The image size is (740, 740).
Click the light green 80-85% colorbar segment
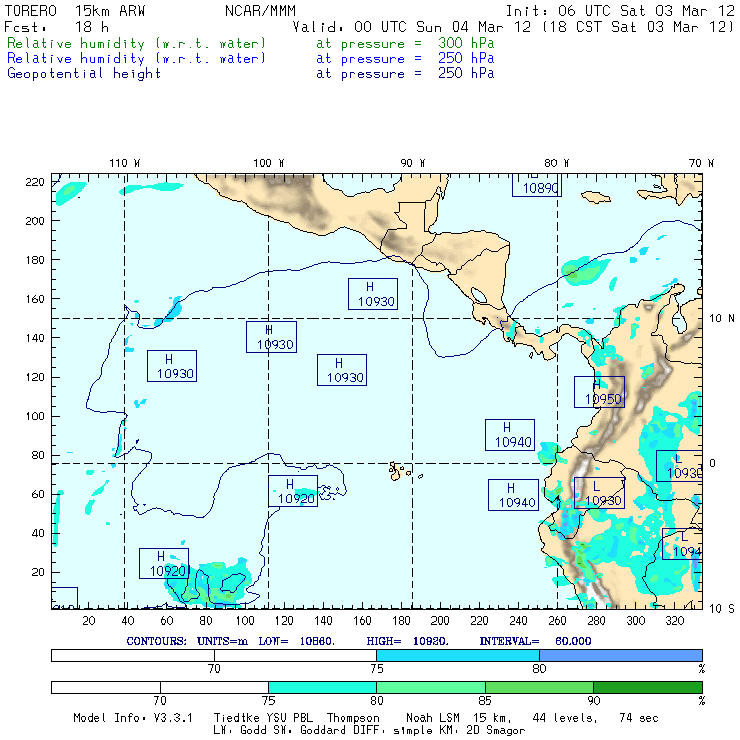(431, 687)
